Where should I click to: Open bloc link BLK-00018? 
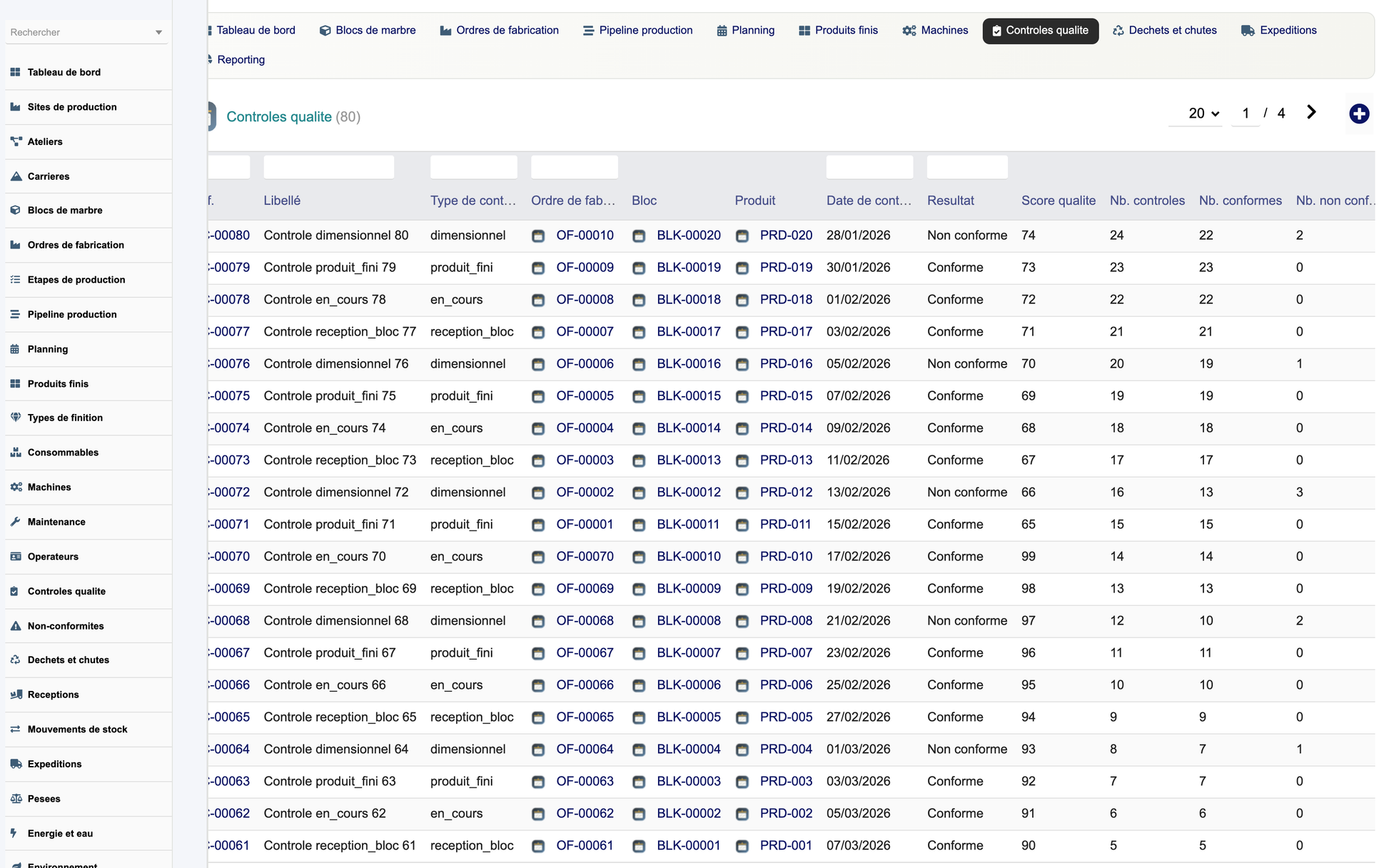pyautogui.click(x=689, y=300)
